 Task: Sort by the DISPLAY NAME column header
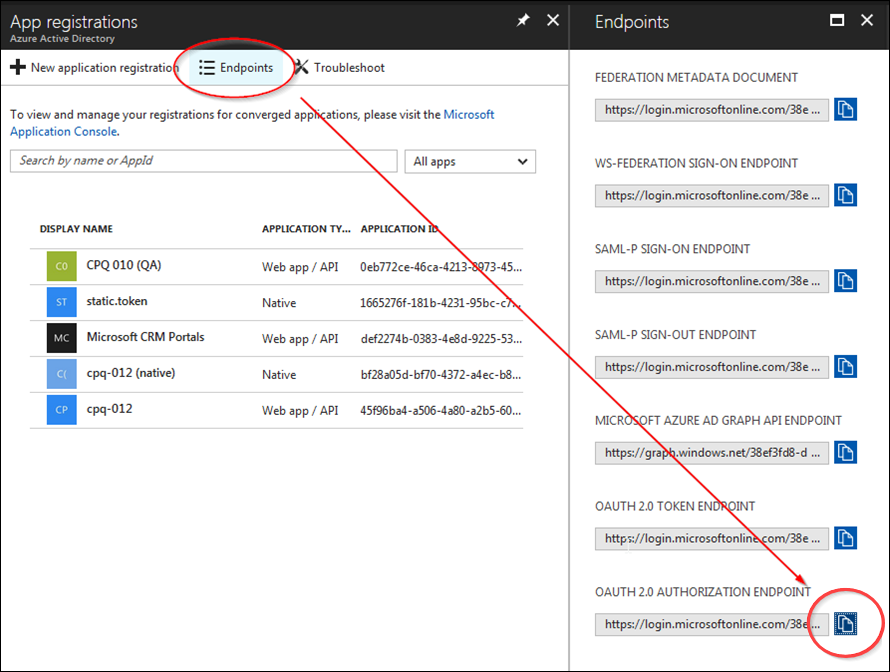75,228
